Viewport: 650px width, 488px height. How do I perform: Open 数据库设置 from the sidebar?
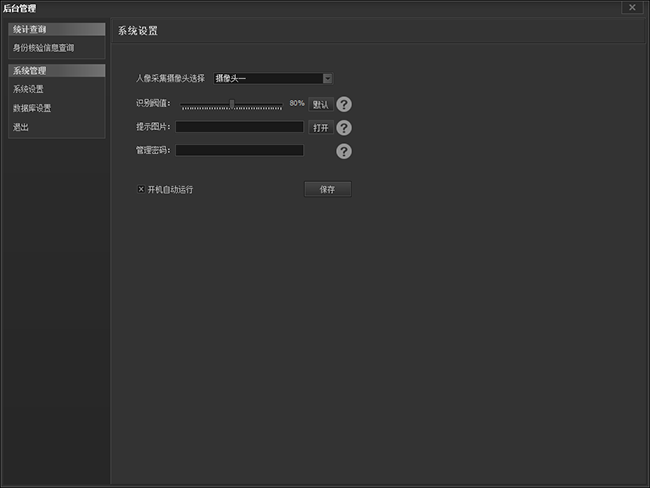[32, 108]
